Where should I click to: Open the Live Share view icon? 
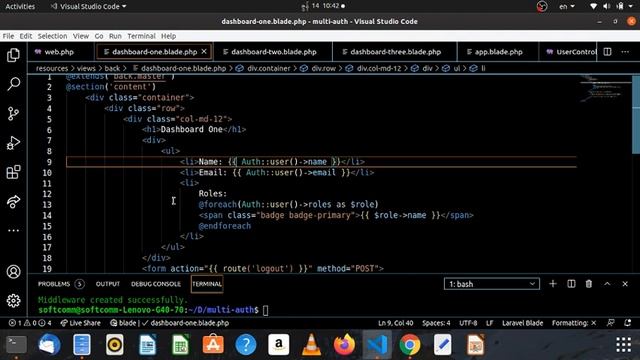tap(13, 202)
